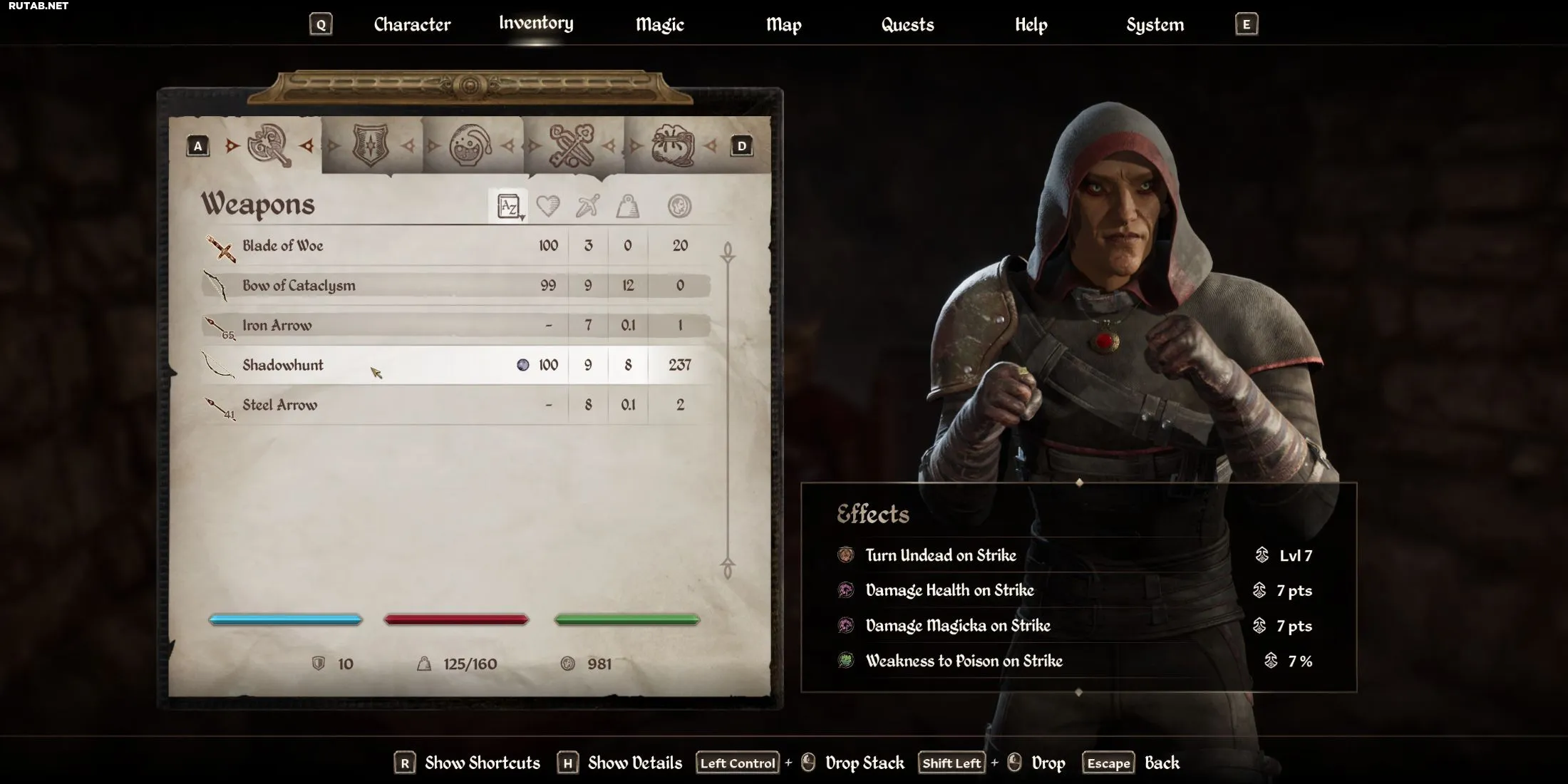The width and height of the screenshot is (1568, 784).
Task: Open the Miscellaneous keys category icon
Action: point(571,145)
